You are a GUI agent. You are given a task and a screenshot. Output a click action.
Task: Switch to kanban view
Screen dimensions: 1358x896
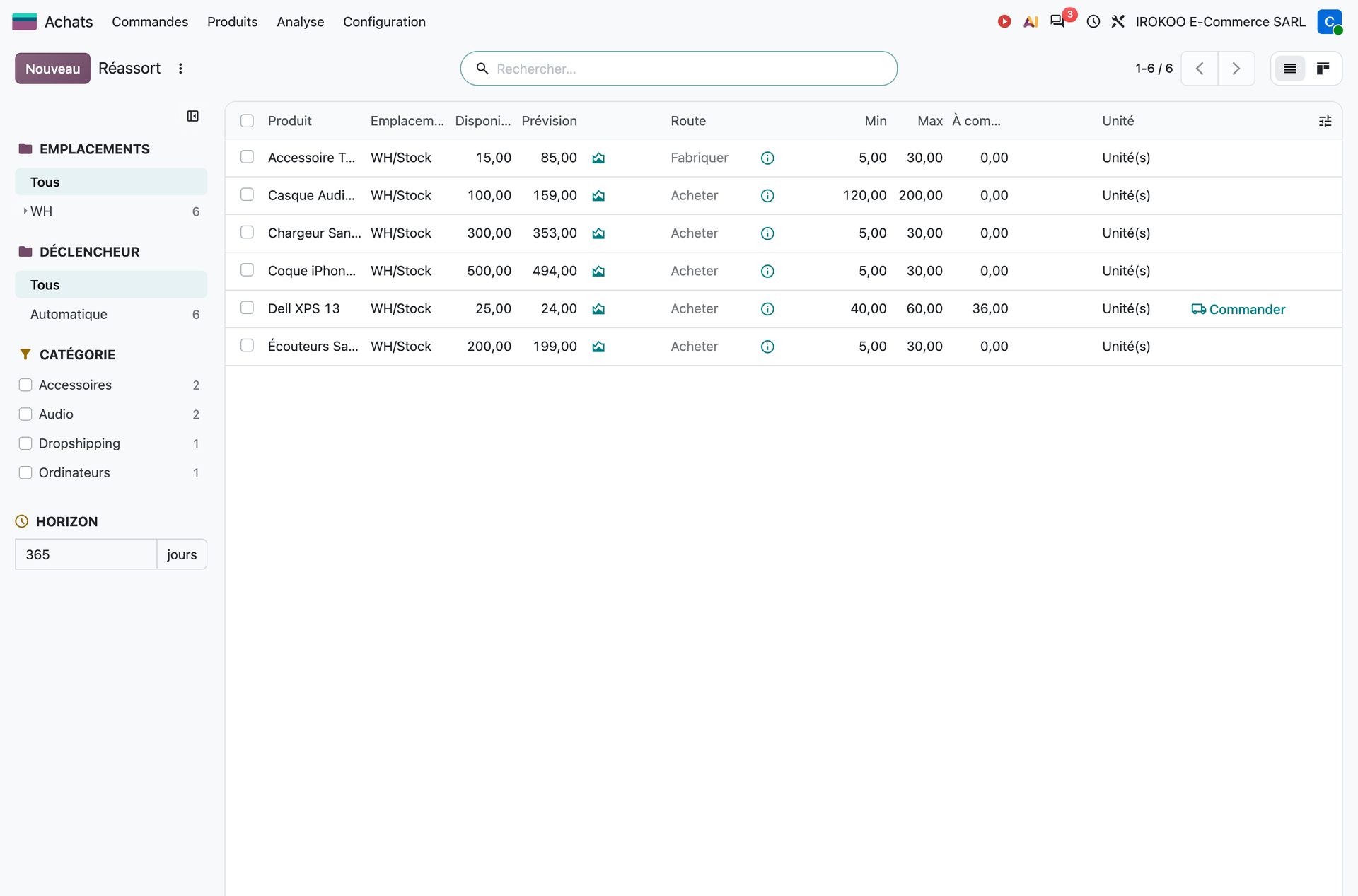tap(1323, 69)
